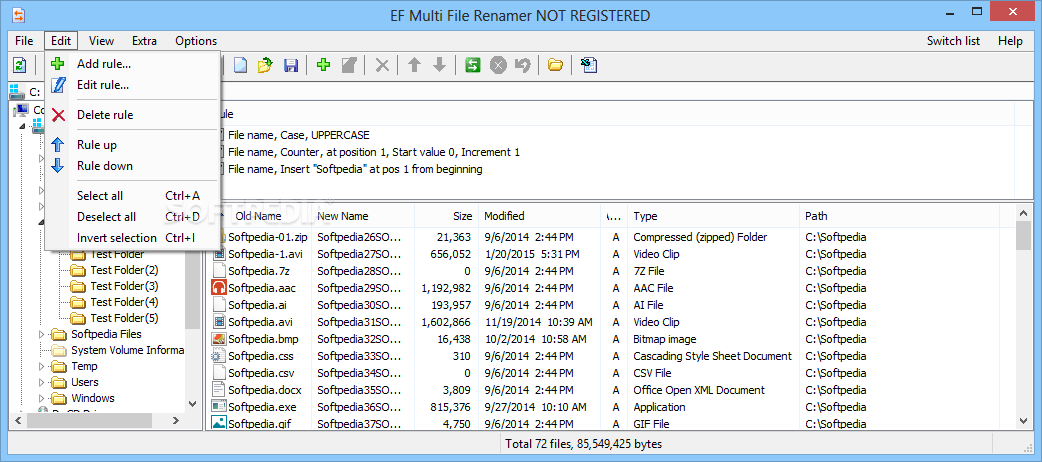This screenshot has width=1042, height=462.
Task: Click the new blank rule list icon
Action: tap(239, 65)
